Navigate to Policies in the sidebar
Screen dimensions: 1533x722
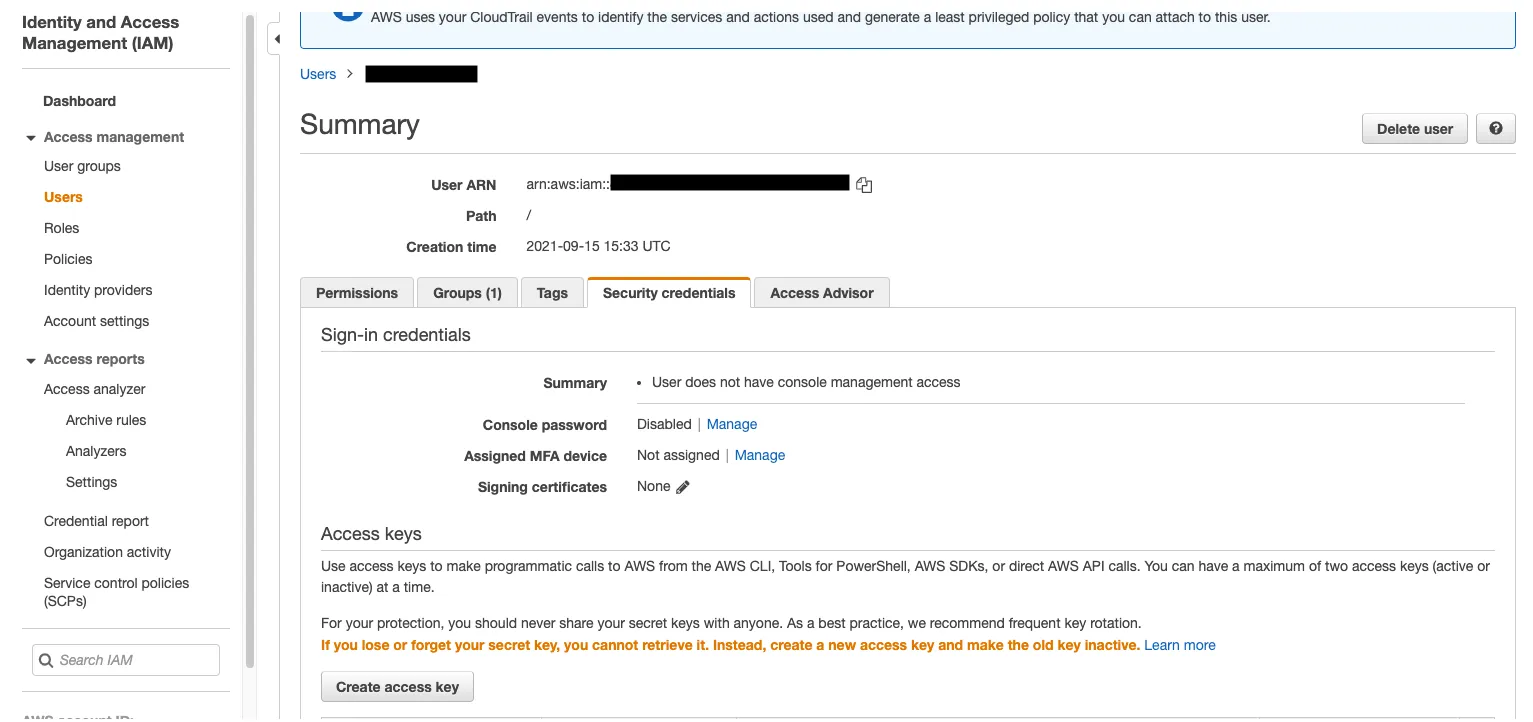[x=68, y=259]
